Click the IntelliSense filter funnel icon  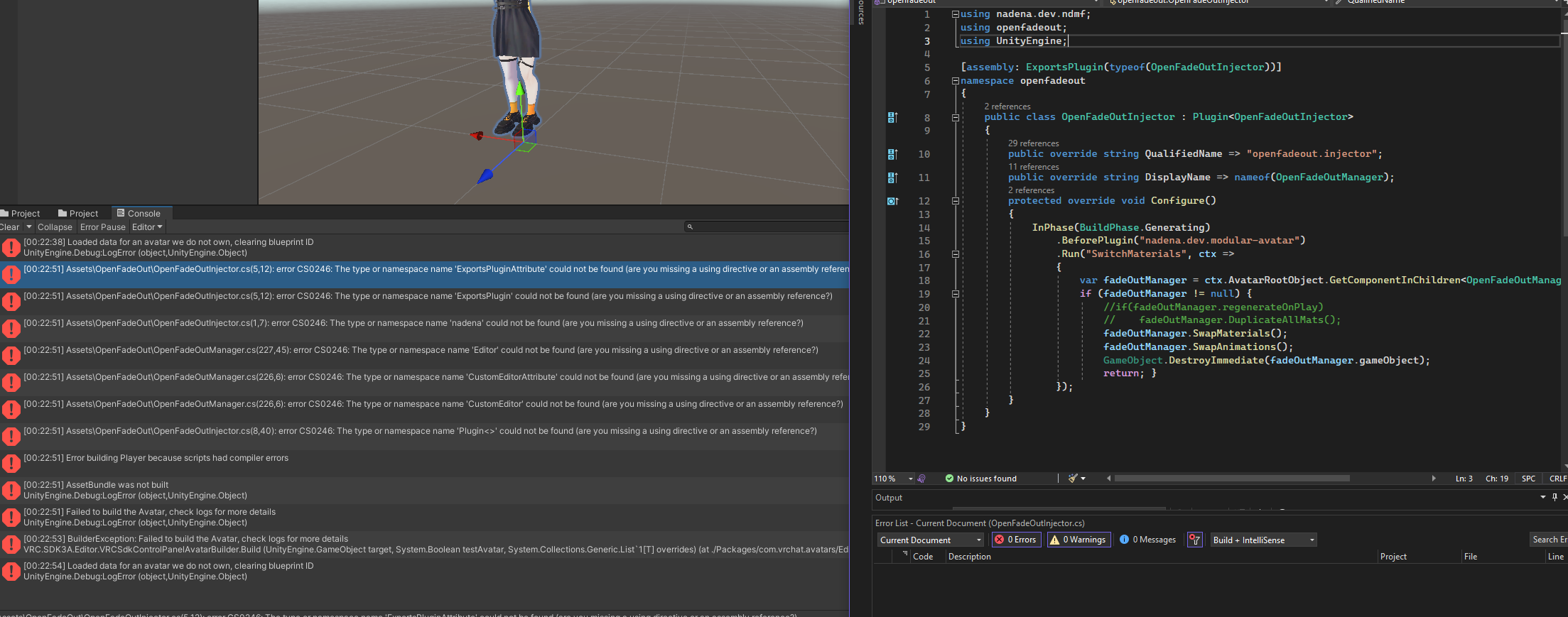tap(1195, 540)
